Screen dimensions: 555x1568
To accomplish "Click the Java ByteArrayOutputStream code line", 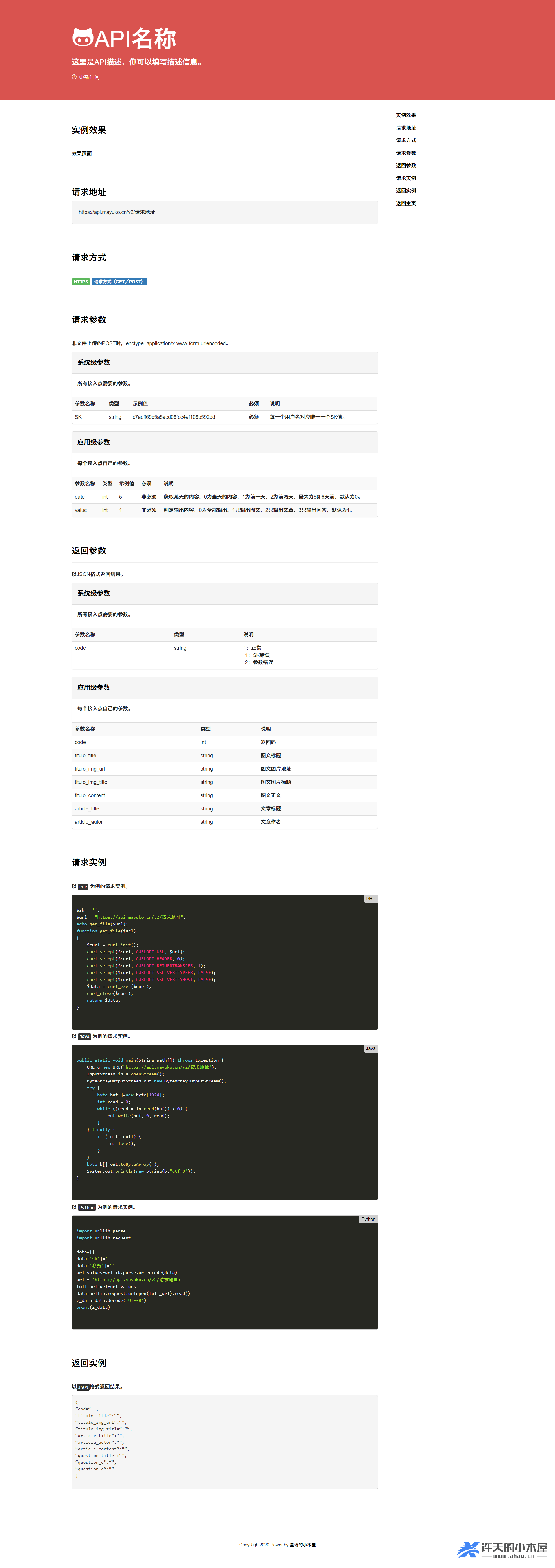I will (x=156, y=1081).
